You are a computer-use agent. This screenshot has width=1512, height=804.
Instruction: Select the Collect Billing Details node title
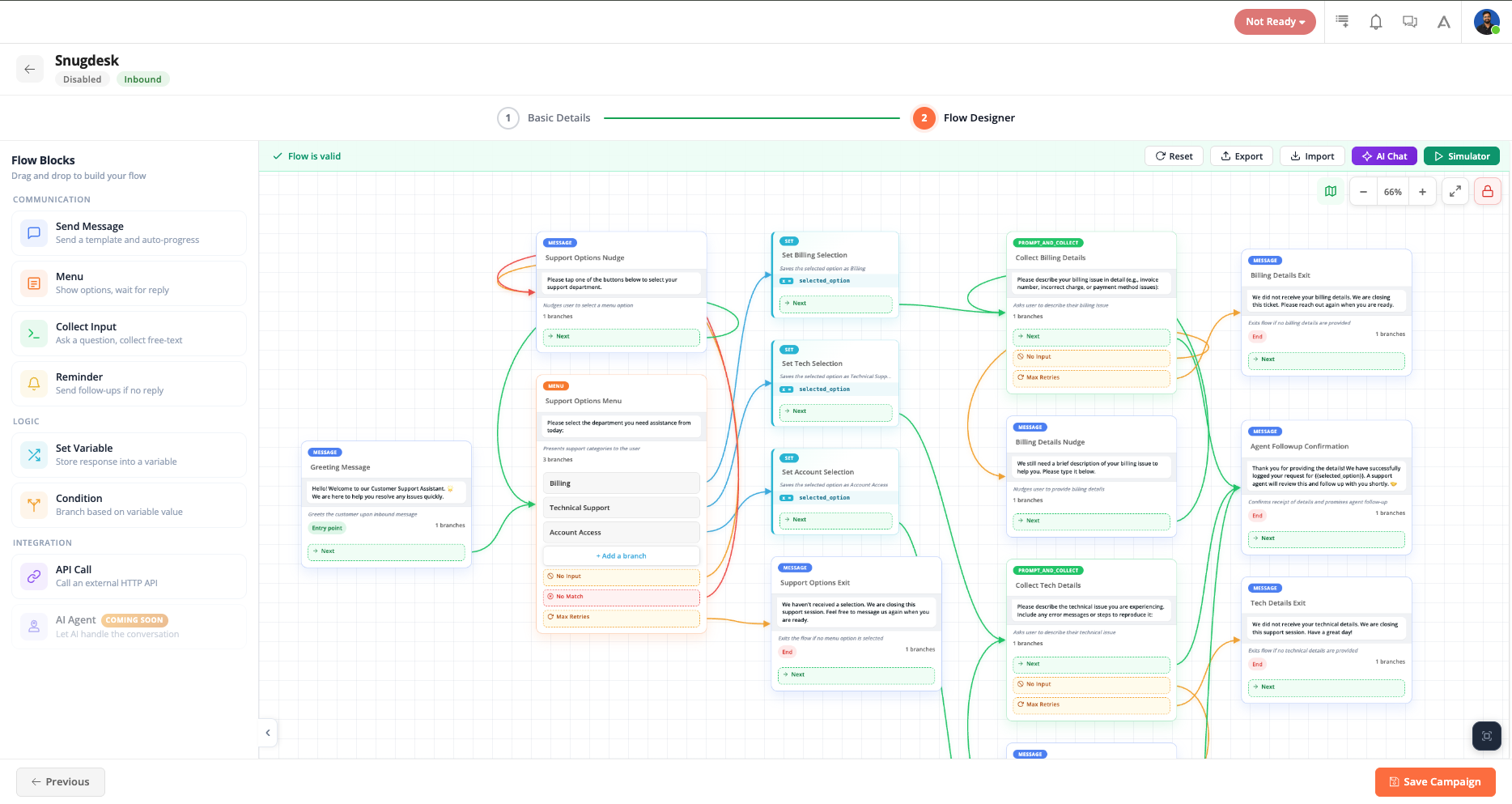tap(1051, 257)
